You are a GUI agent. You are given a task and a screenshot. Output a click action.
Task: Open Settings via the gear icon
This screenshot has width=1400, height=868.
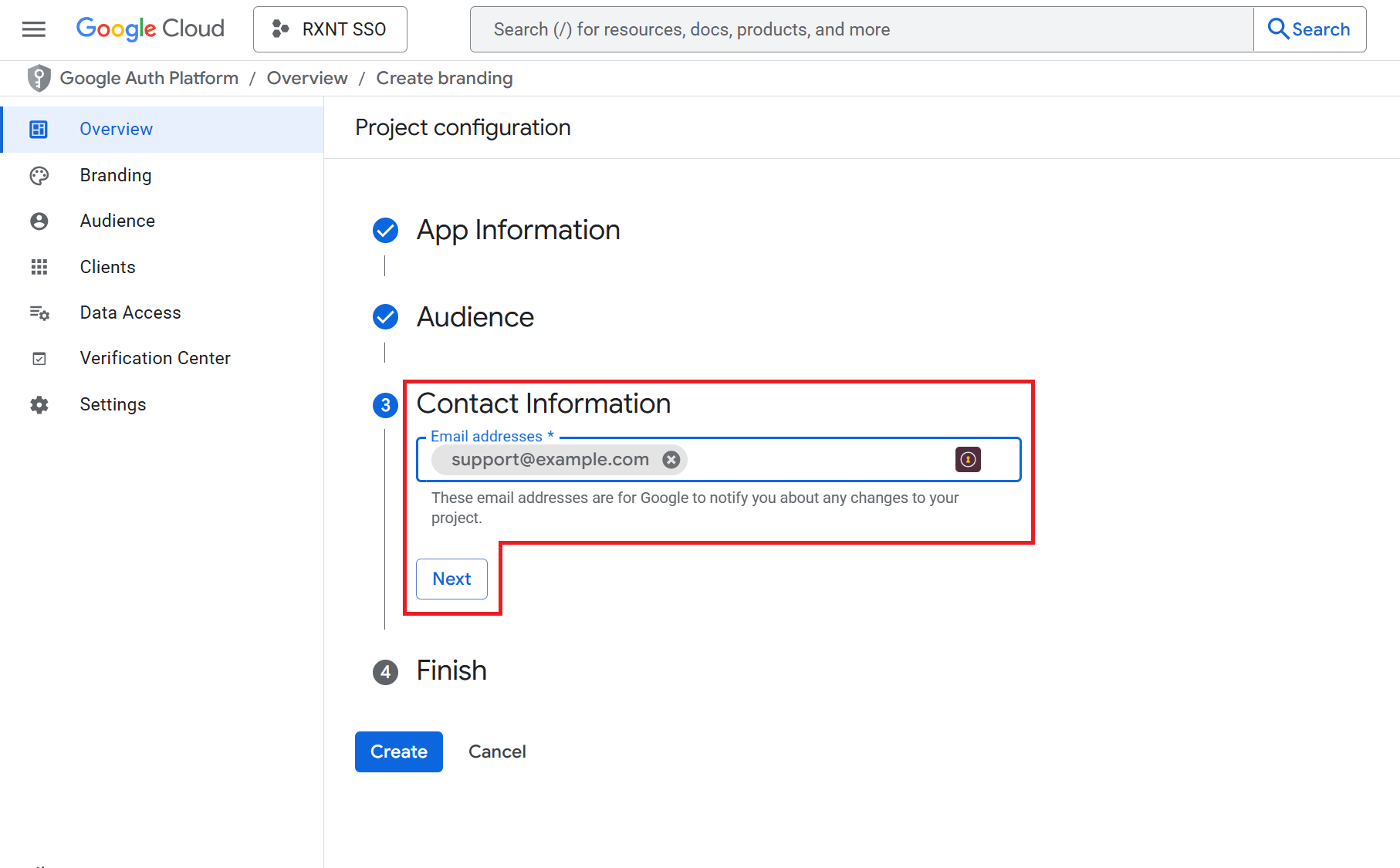pyautogui.click(x=39, y=404)
